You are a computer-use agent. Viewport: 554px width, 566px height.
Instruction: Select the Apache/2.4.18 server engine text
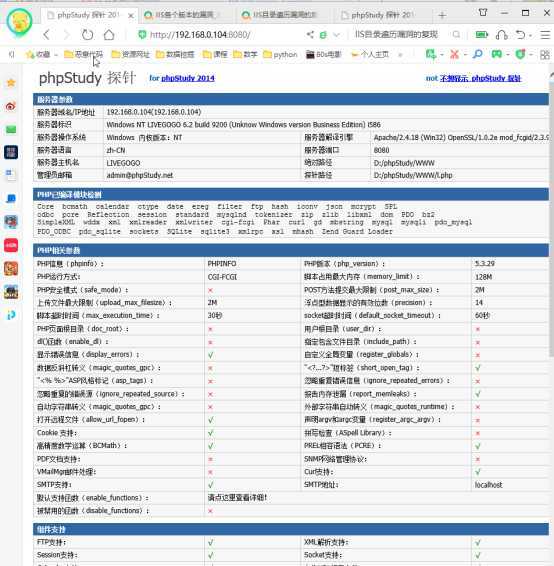point(461,138)
